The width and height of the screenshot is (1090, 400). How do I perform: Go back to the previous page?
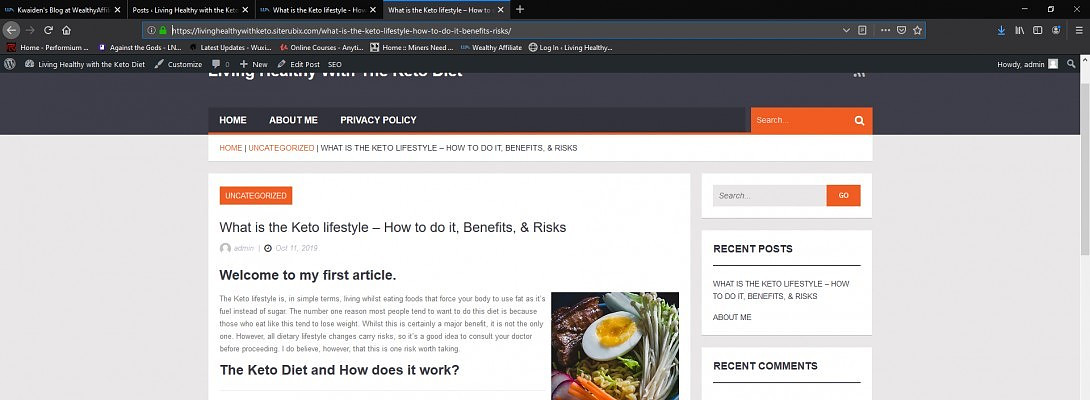tap(11, 30)
